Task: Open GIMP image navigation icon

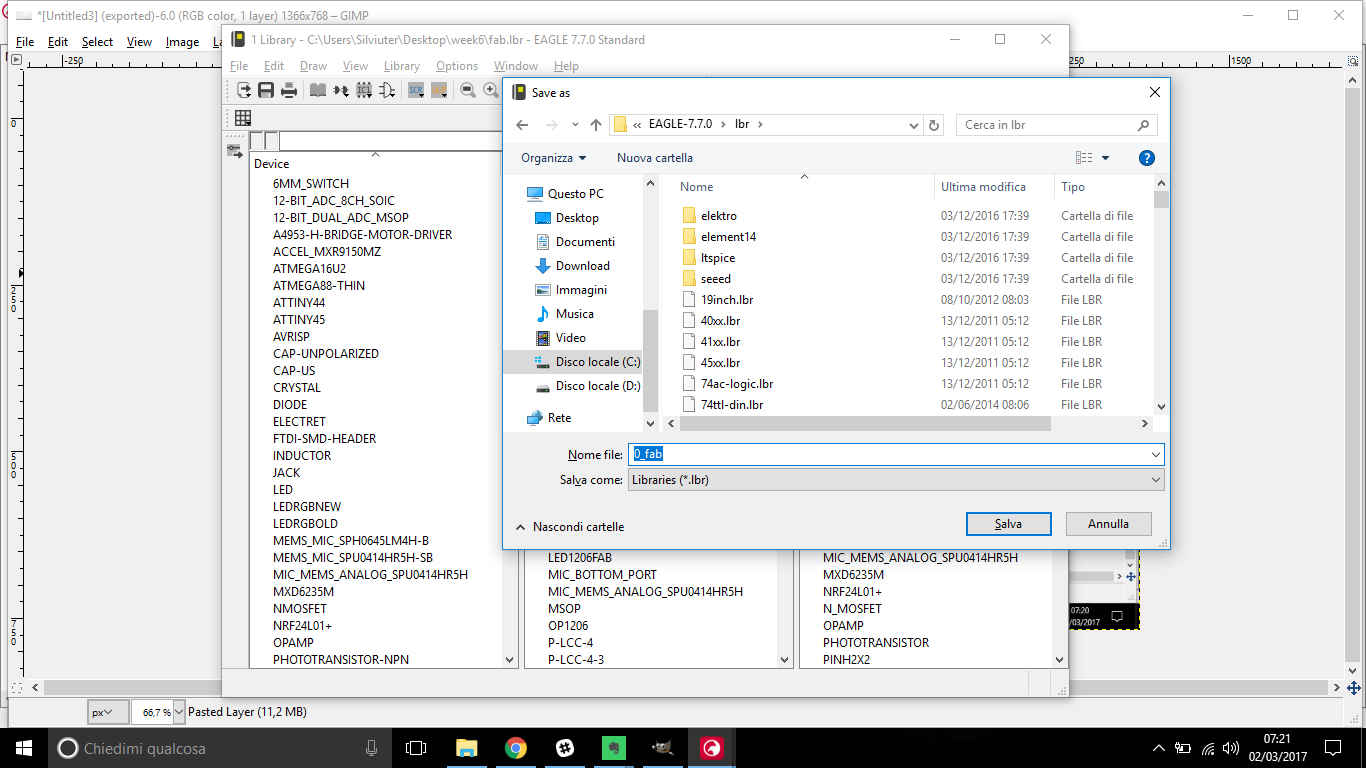Action: (x=1353, y=688)
